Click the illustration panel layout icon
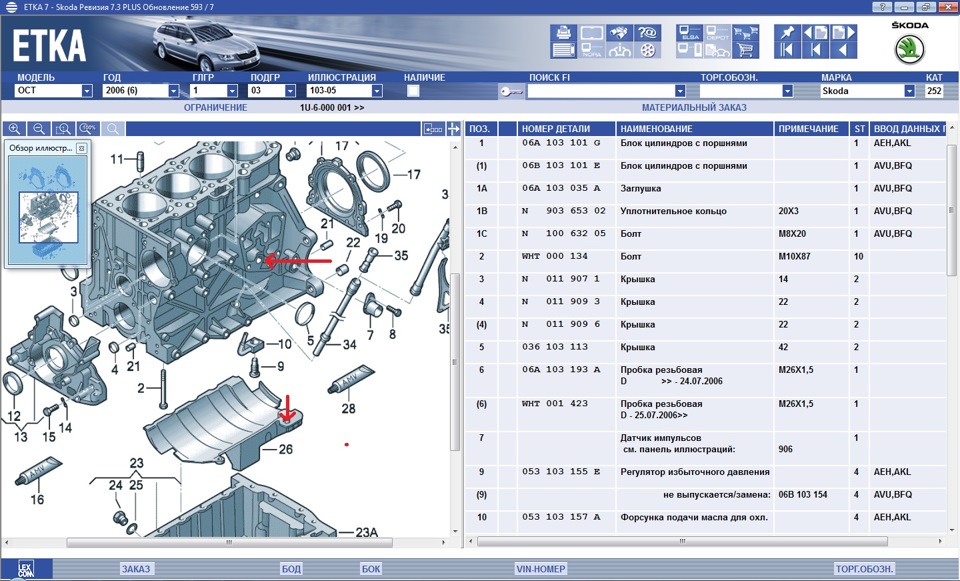The image size is (960, 581). [433, 129]
